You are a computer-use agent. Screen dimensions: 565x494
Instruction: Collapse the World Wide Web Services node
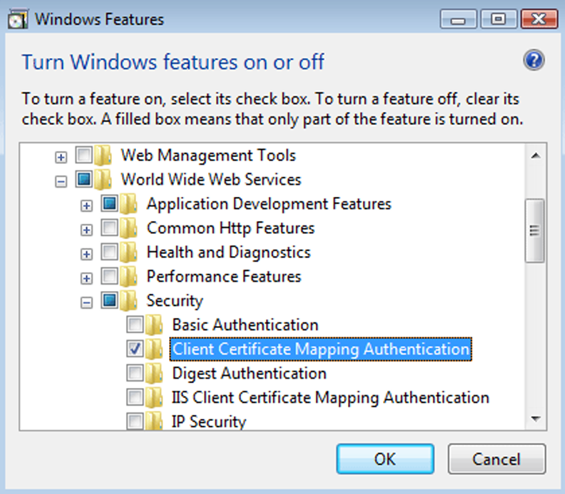coord(61,182)
